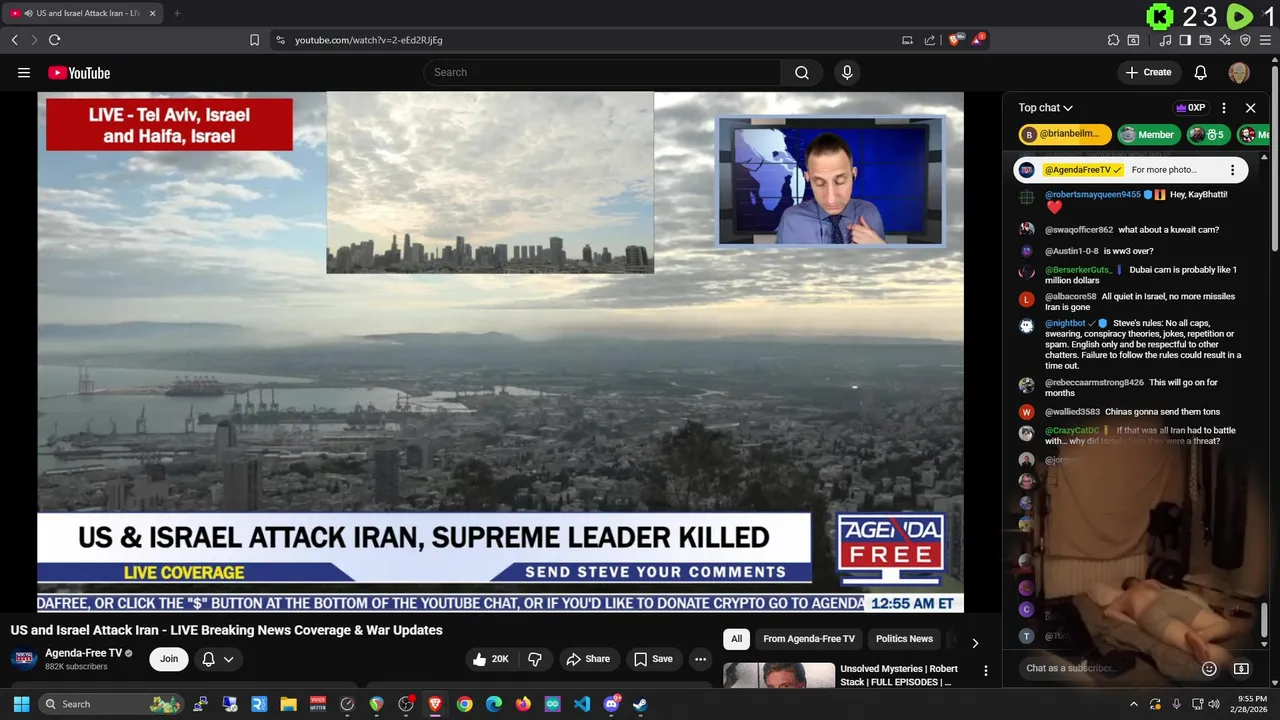Expand the Top chat dropdown
Screen dimensions: 1280x720
tap(1045, 108)
